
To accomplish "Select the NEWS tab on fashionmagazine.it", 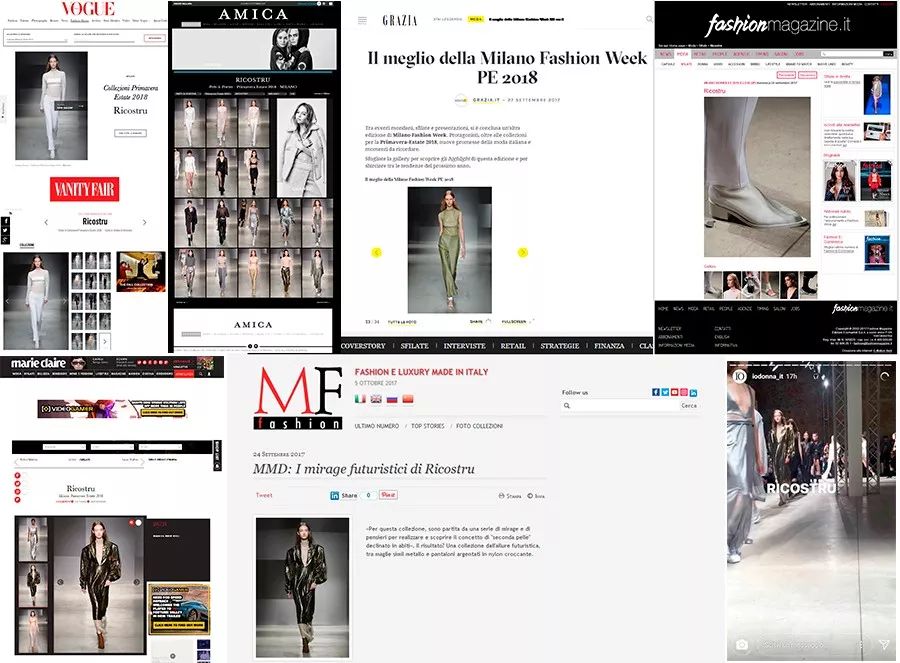I will tap(665, 54).
